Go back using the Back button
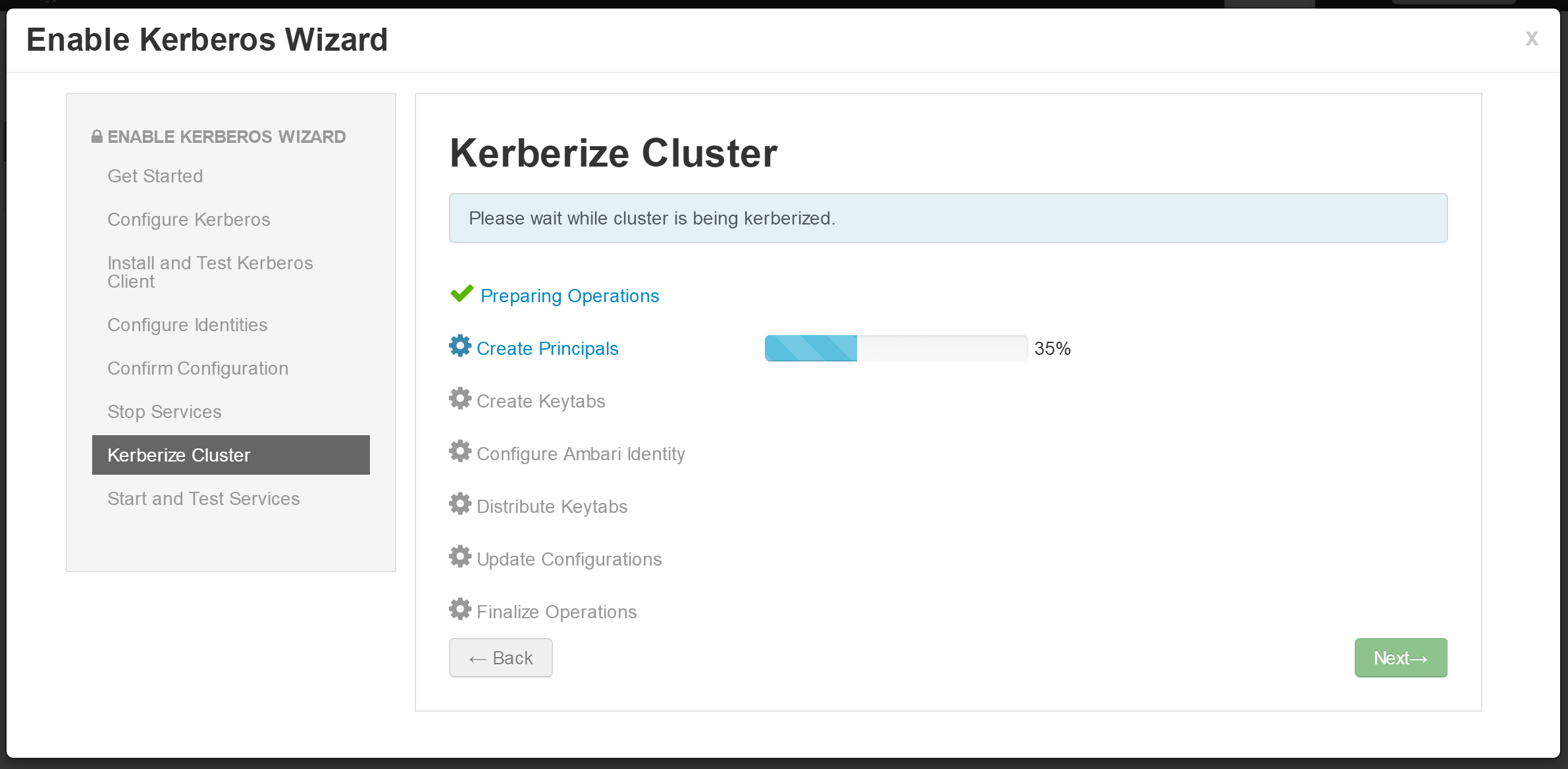1568x769 pixels. [500, 658]
